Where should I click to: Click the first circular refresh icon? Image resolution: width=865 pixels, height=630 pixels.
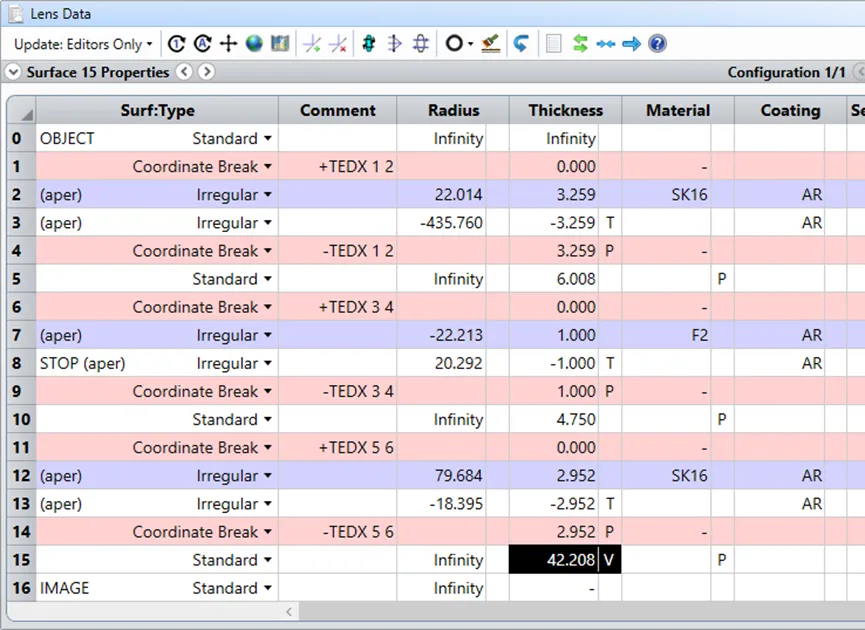(177, 44)
